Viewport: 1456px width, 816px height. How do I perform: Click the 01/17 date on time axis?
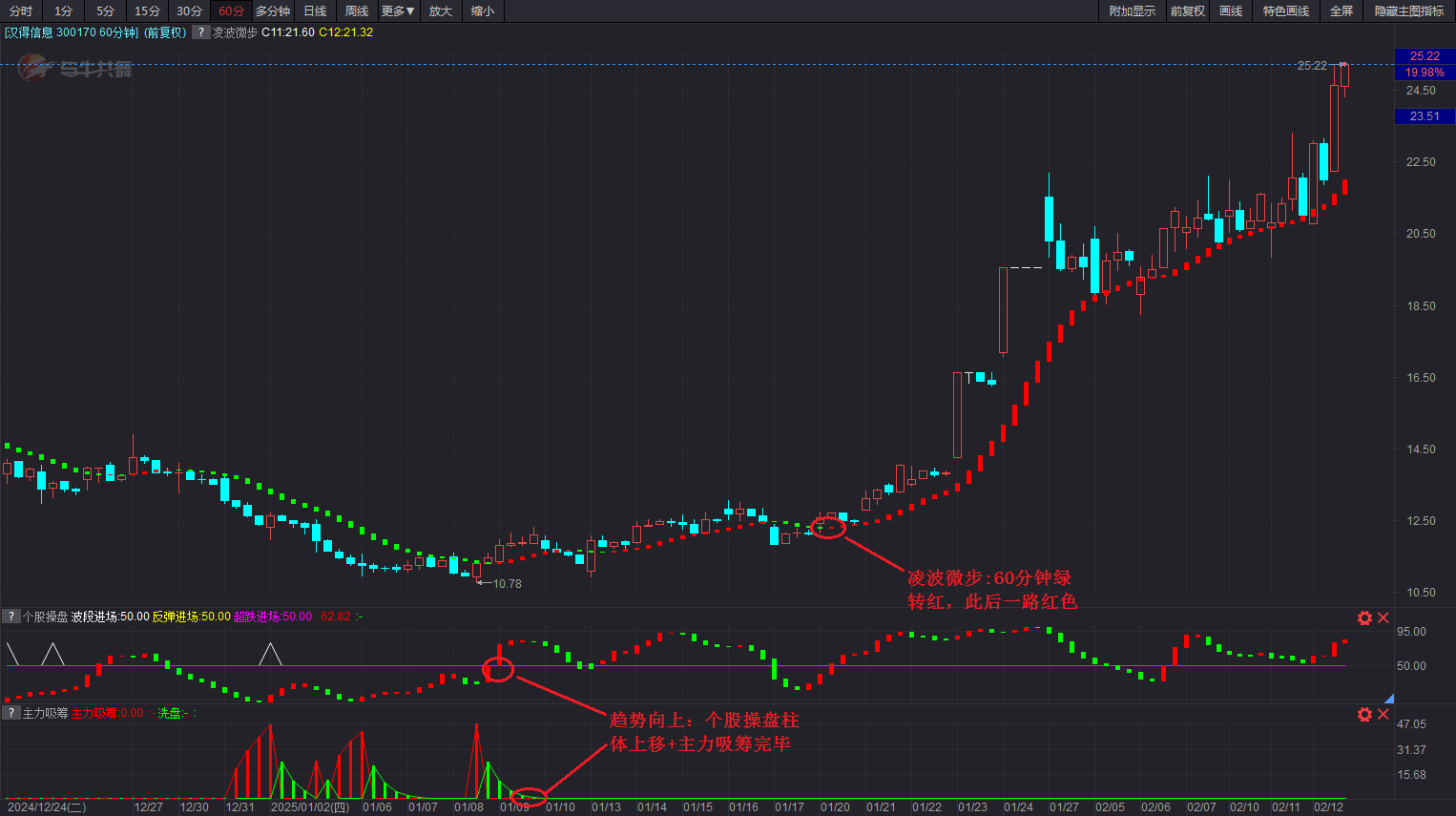pyautogui.click(x=789, y=807)
